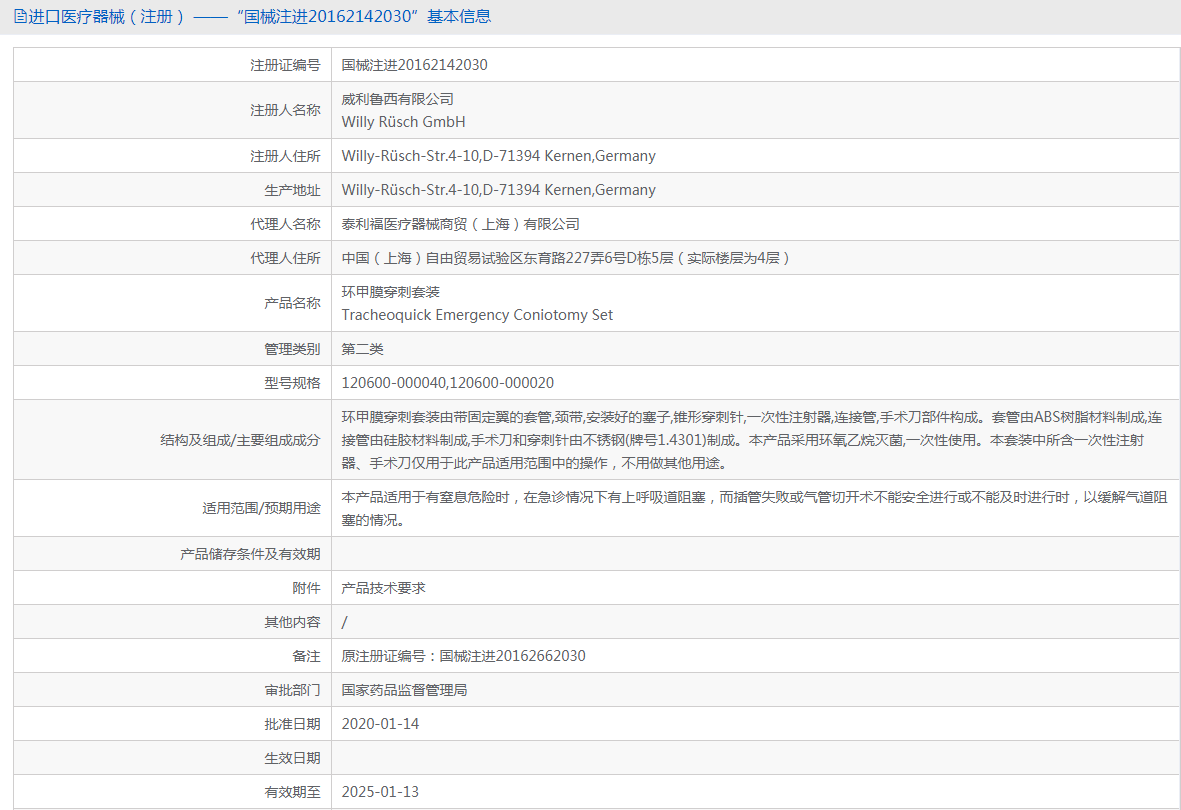Click the label '产品储存条件及有效期'
The height and width of the screenshot is (810, 1181).
(250, 554)
